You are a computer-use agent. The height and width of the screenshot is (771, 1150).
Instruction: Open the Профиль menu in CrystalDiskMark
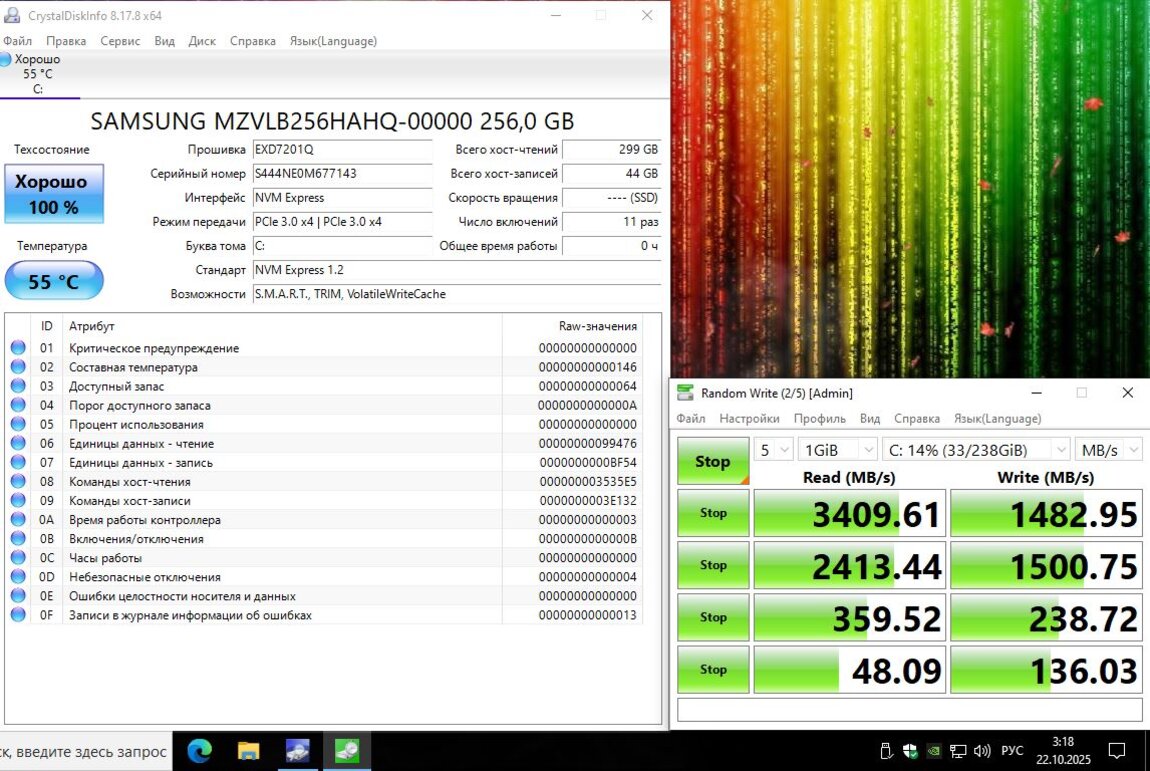click(819, 418)
